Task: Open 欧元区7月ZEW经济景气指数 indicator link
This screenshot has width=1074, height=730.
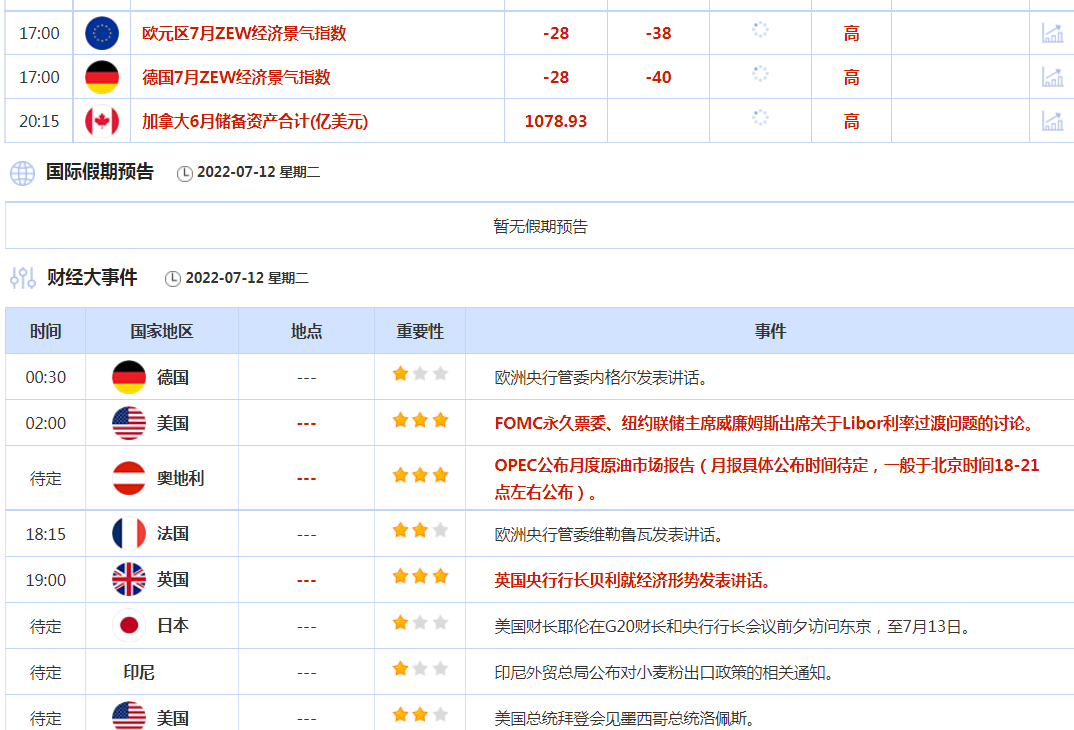Action: click(x=244, y=33)
